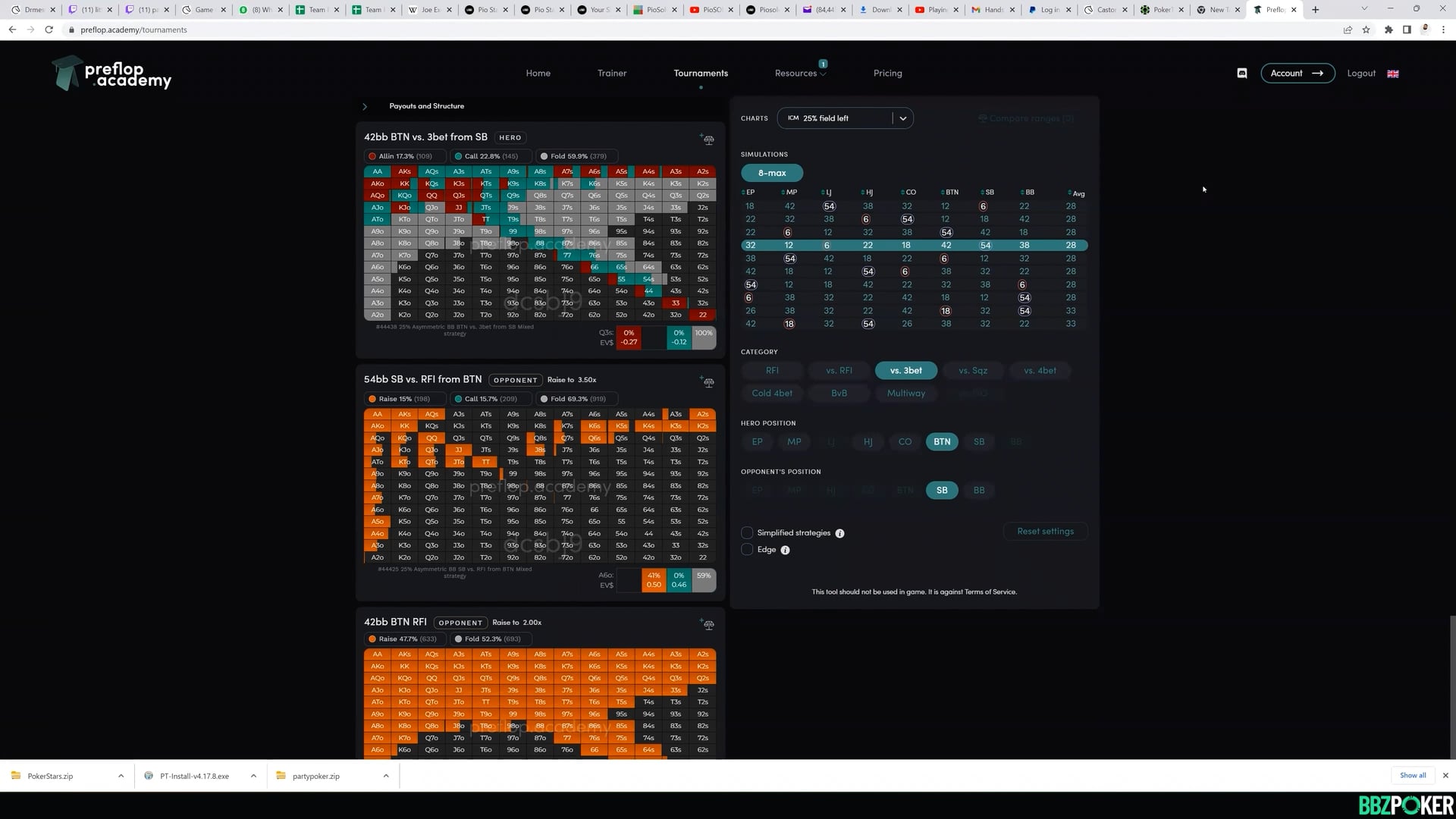Bookmark page with the star icon
1456x819 pixels.
1366,30
